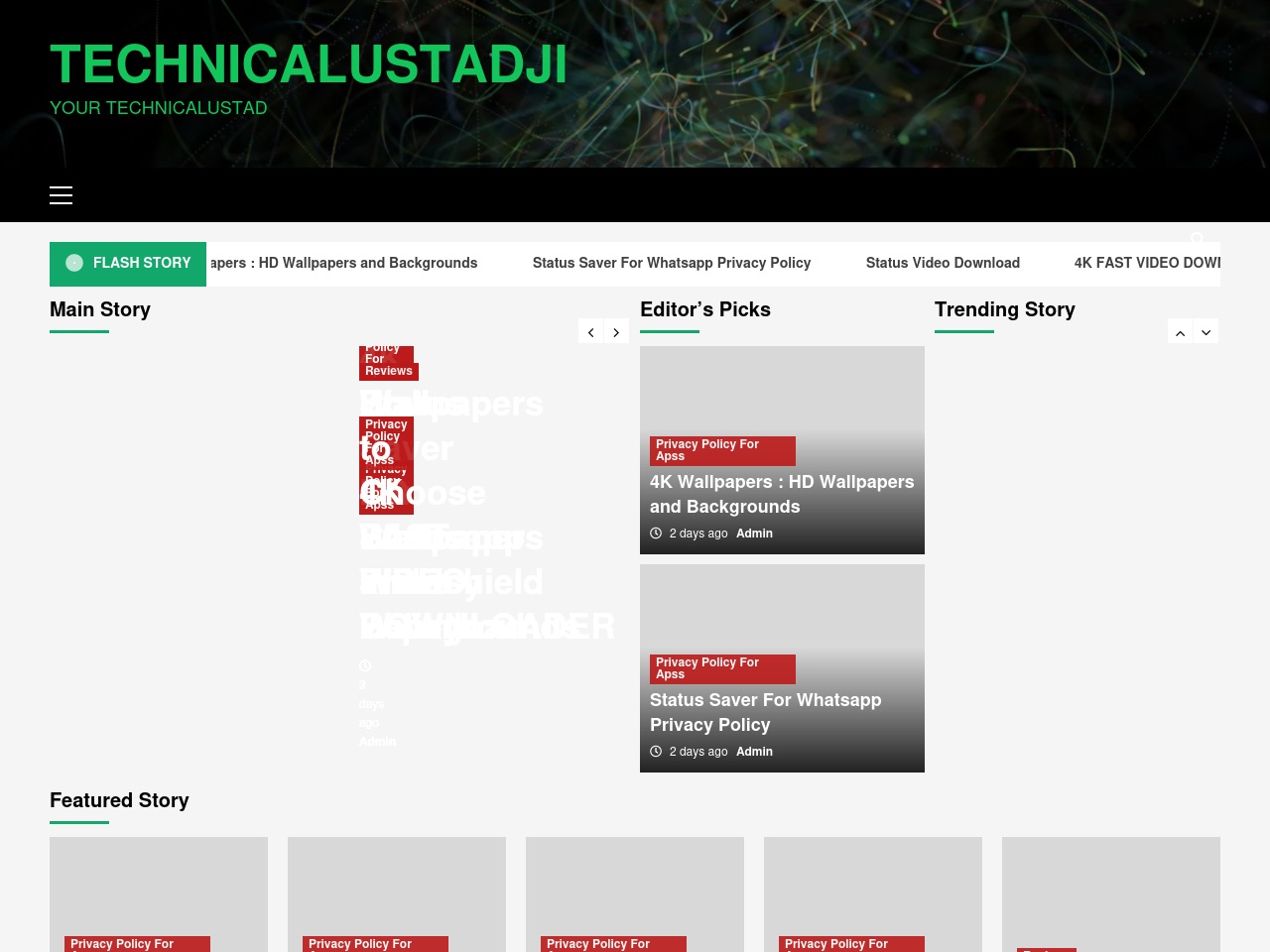Click category tag above Status Saver article
This screenshot has width=1270, height=952.
click(722, 668)
